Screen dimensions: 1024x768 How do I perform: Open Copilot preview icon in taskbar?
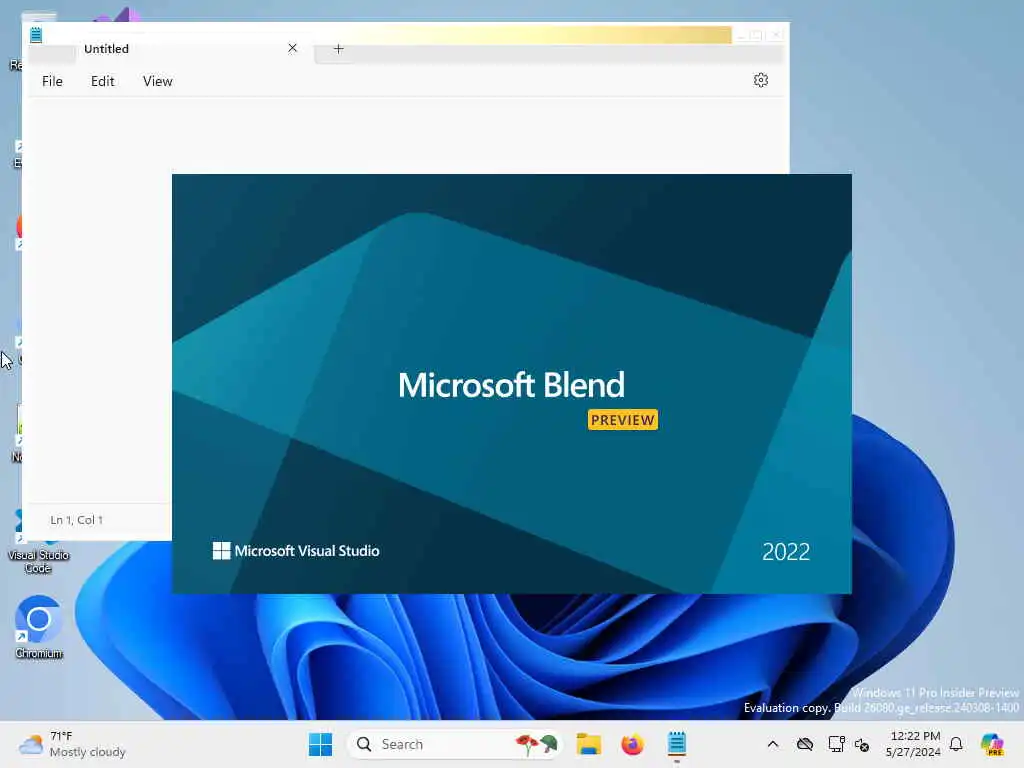pos(992,744)
